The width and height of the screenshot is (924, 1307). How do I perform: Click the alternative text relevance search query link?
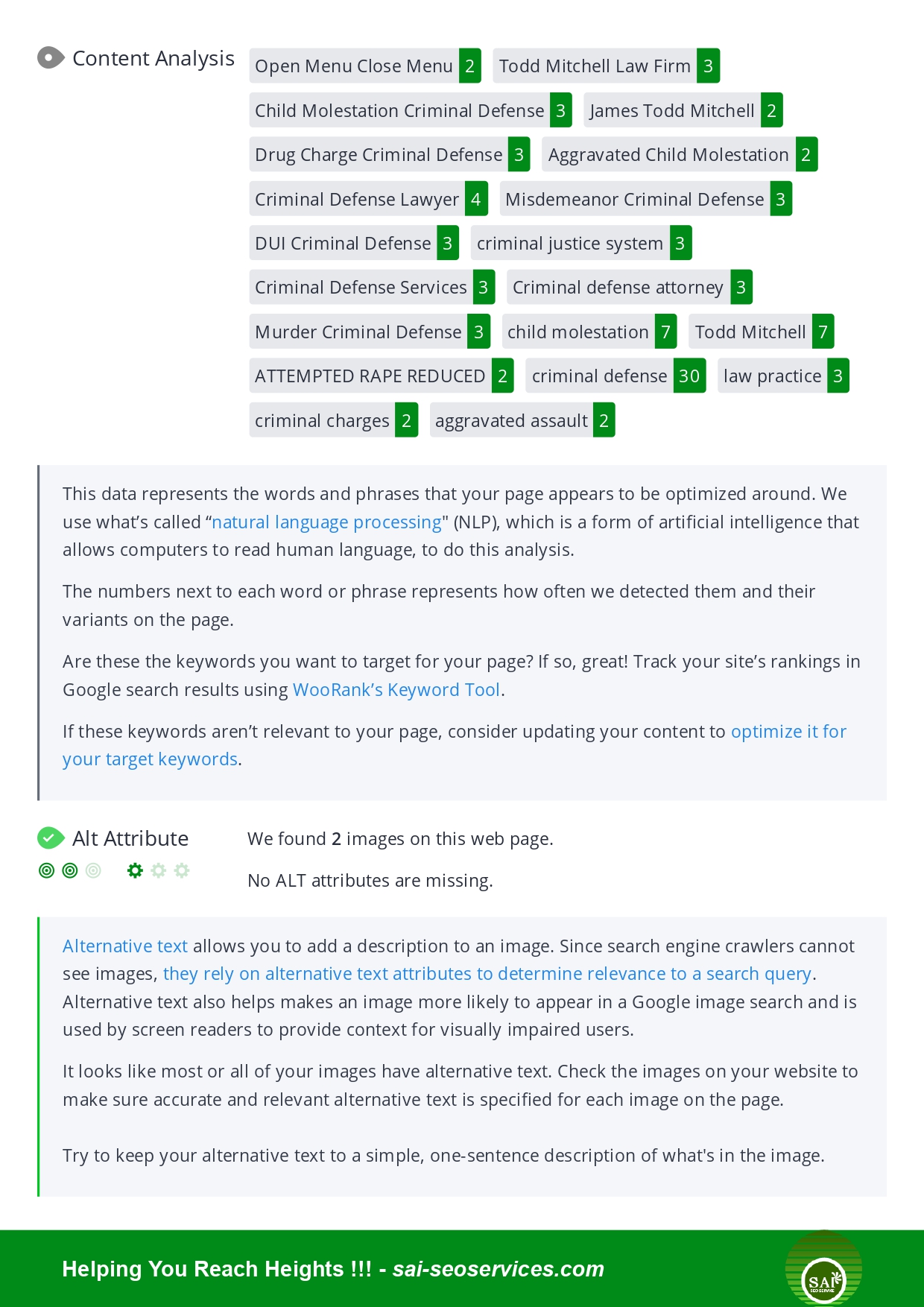click(x=487, y=974)
